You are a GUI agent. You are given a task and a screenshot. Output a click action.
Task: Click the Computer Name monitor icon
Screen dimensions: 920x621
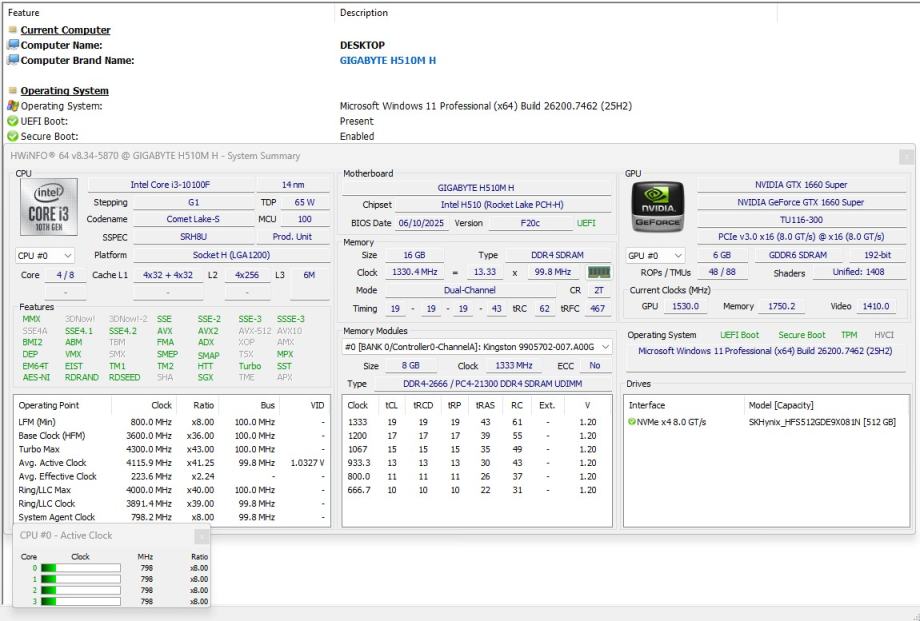[x=13, y=45]
